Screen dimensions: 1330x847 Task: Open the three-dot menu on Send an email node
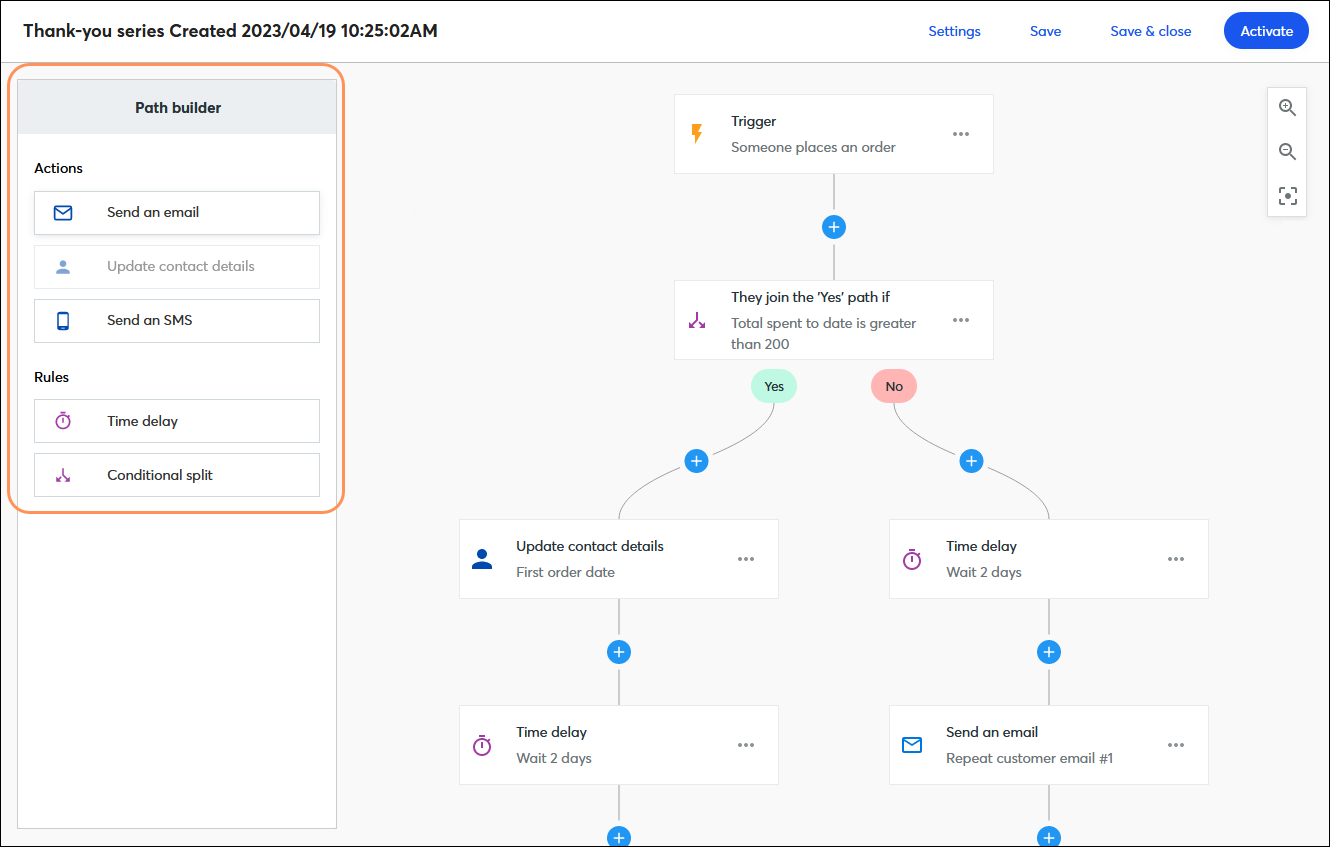click(1176, 745)
